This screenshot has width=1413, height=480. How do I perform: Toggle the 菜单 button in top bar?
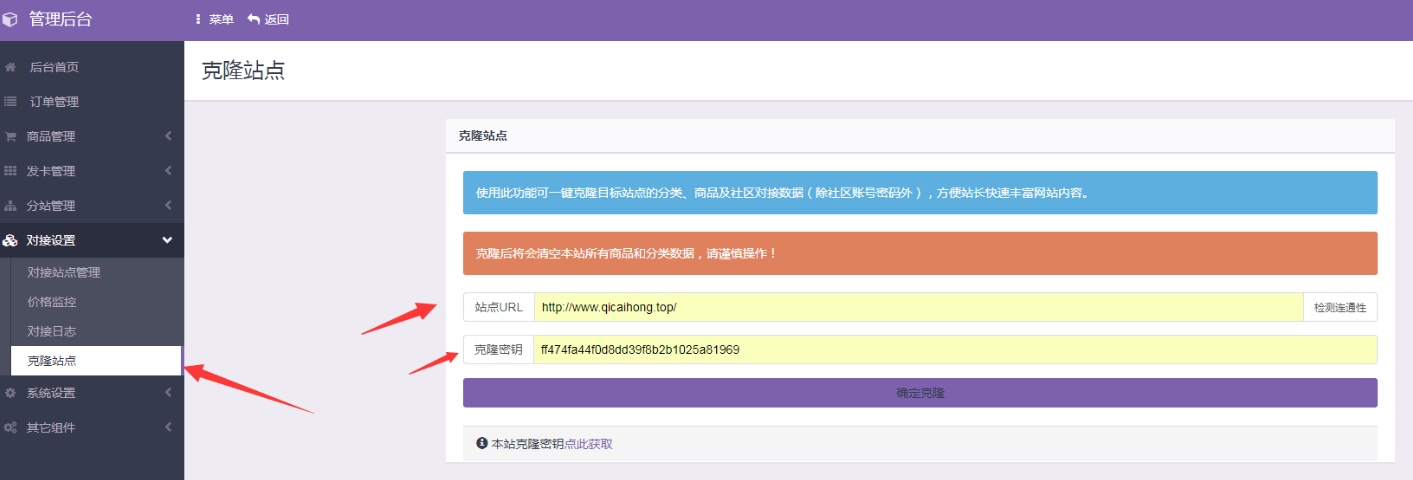pyautogui.click(x=215, y=19)
